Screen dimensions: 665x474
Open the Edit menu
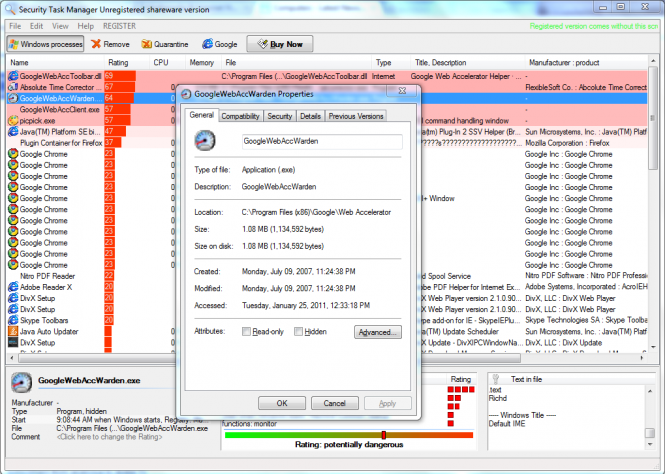36,26
